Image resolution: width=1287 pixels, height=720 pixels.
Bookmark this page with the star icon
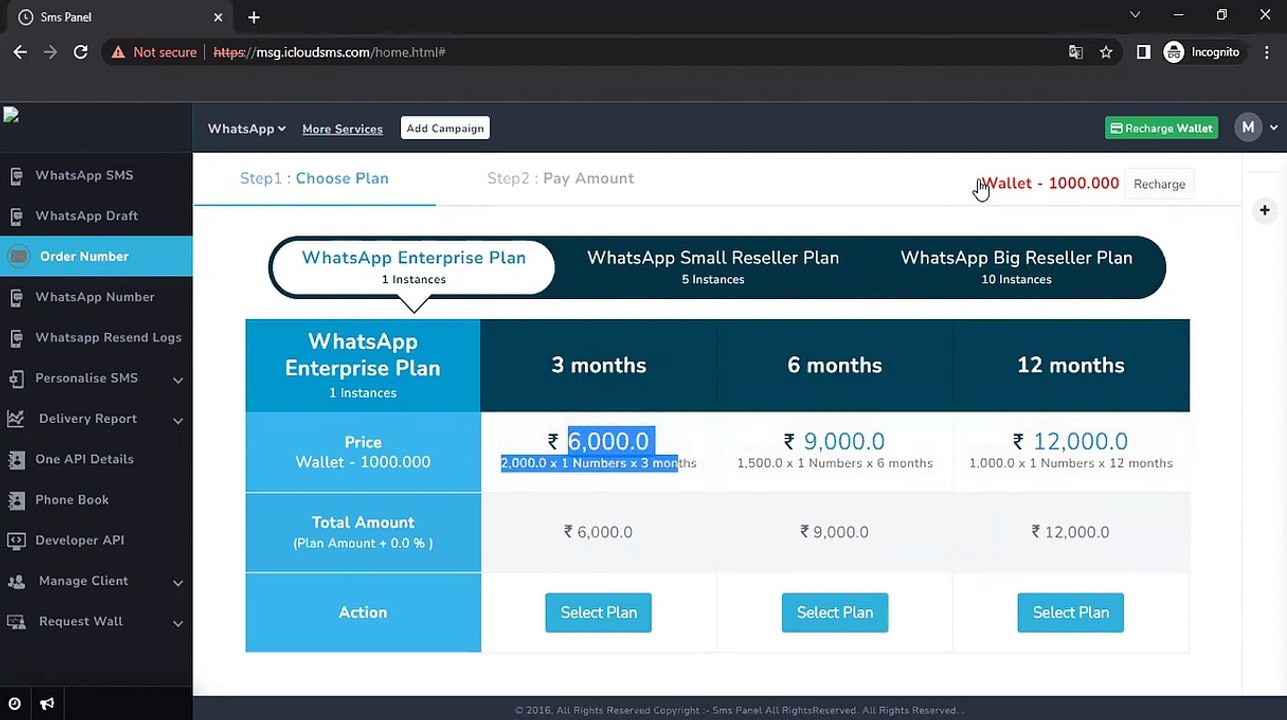tap(1106, 52)
